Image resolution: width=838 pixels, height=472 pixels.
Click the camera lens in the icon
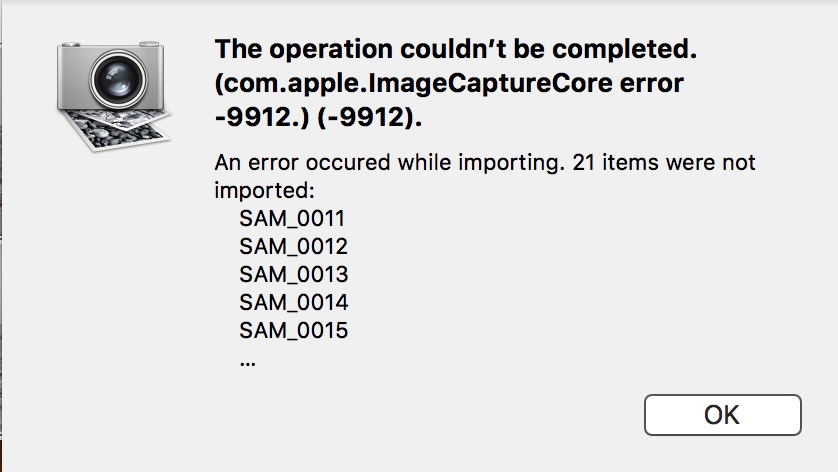point(111,88)
